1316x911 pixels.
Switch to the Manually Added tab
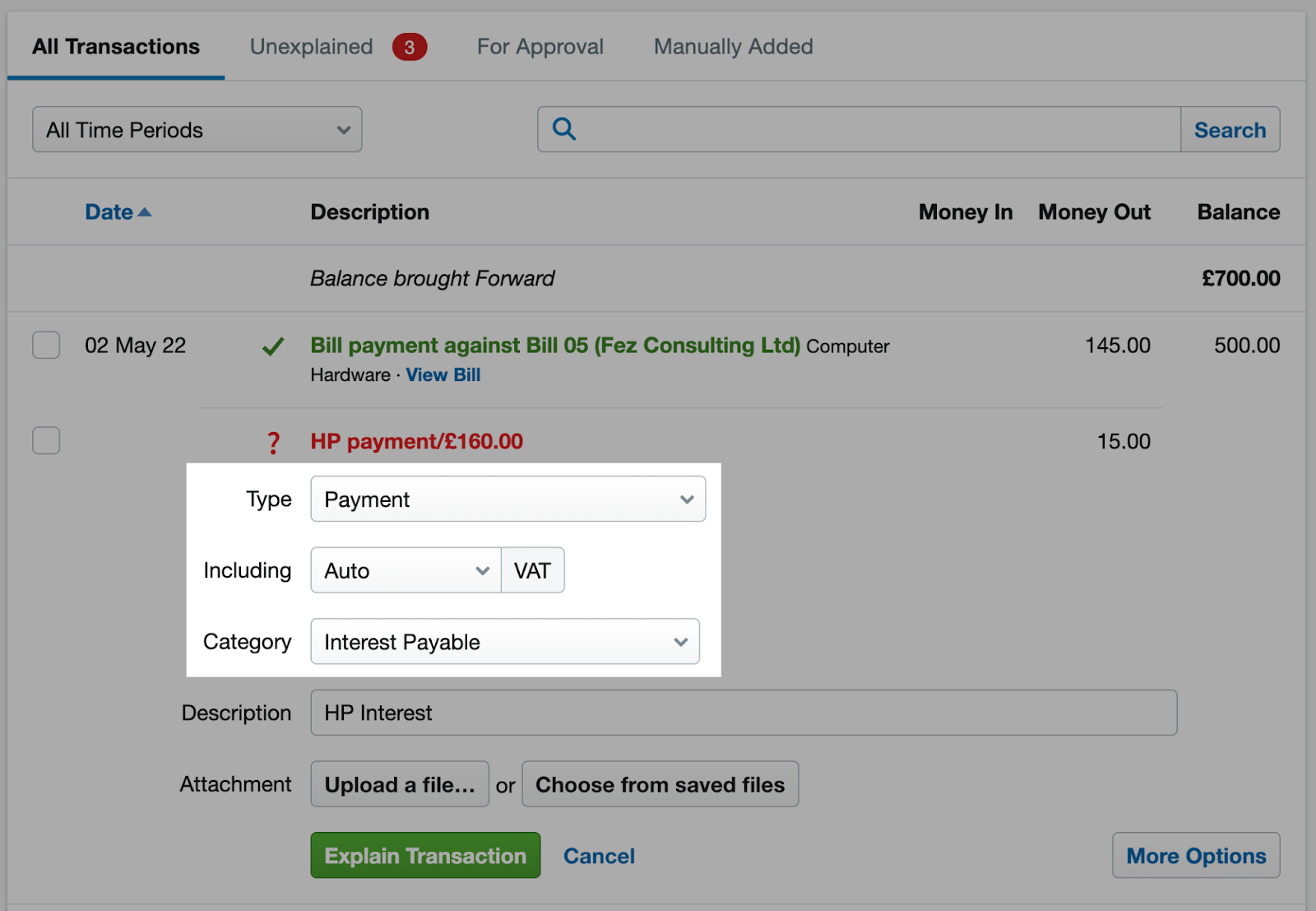[x=732, y=47]
